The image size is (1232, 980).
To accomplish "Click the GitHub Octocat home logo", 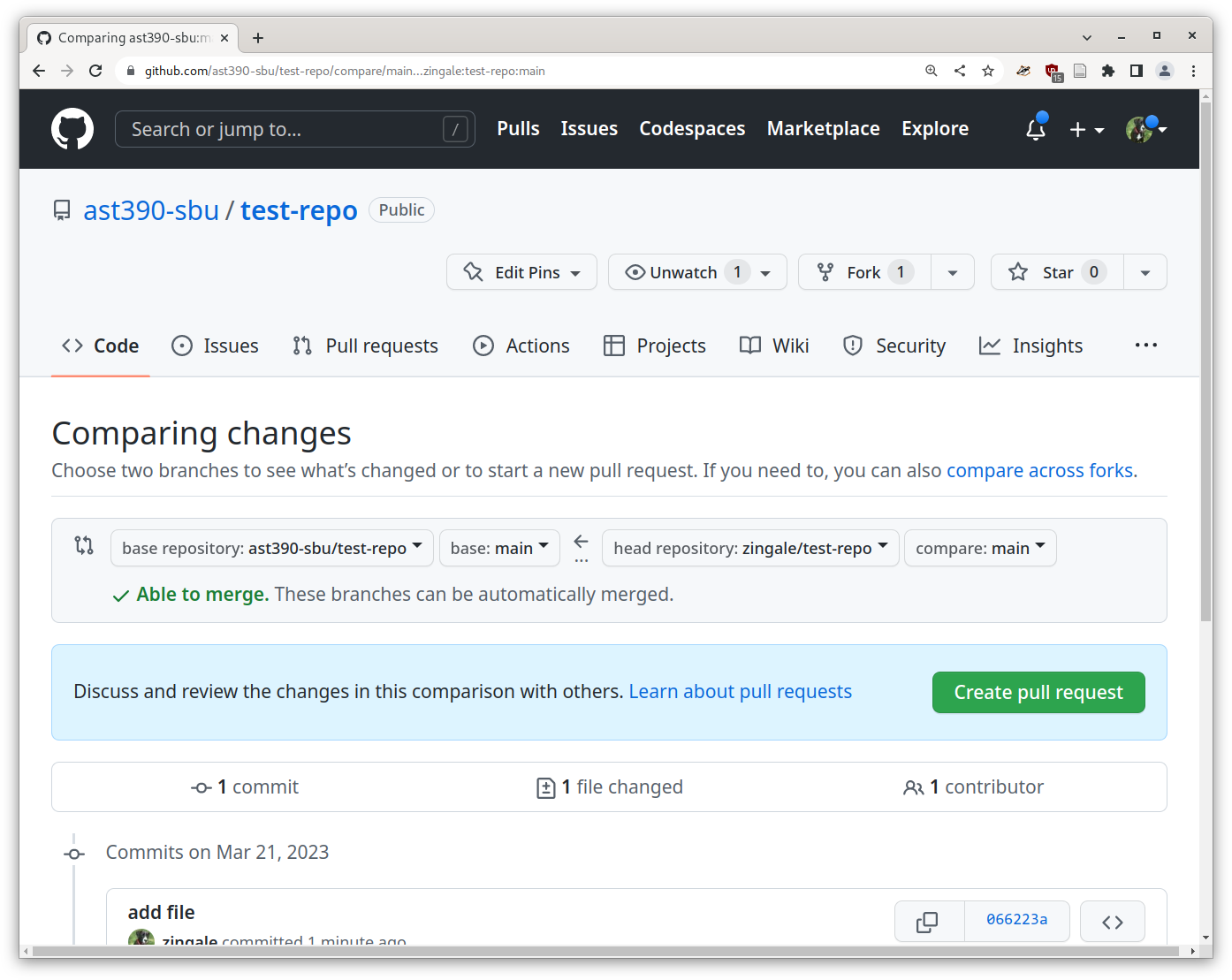I will coord(72,129).
